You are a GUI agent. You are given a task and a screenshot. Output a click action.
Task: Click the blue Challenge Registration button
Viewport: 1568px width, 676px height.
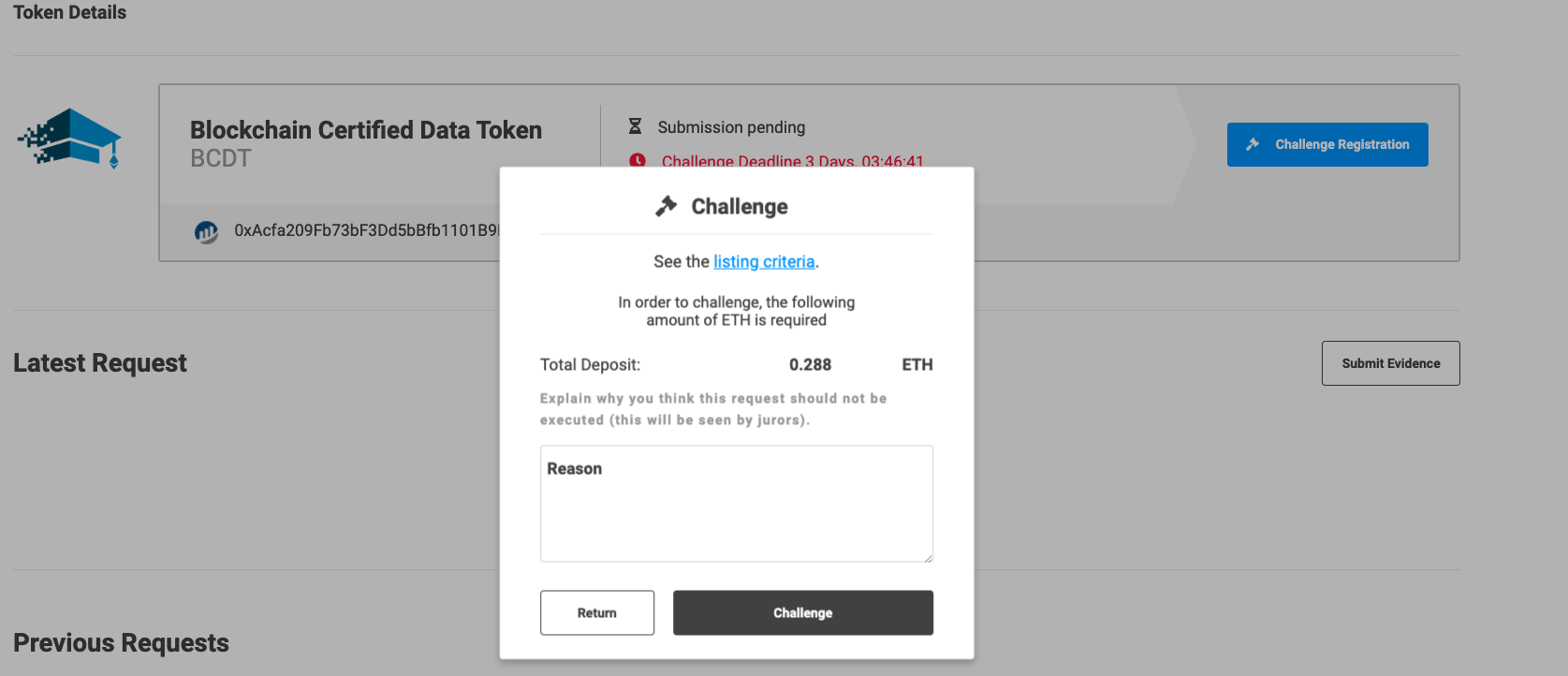(x=1326, y=144)
